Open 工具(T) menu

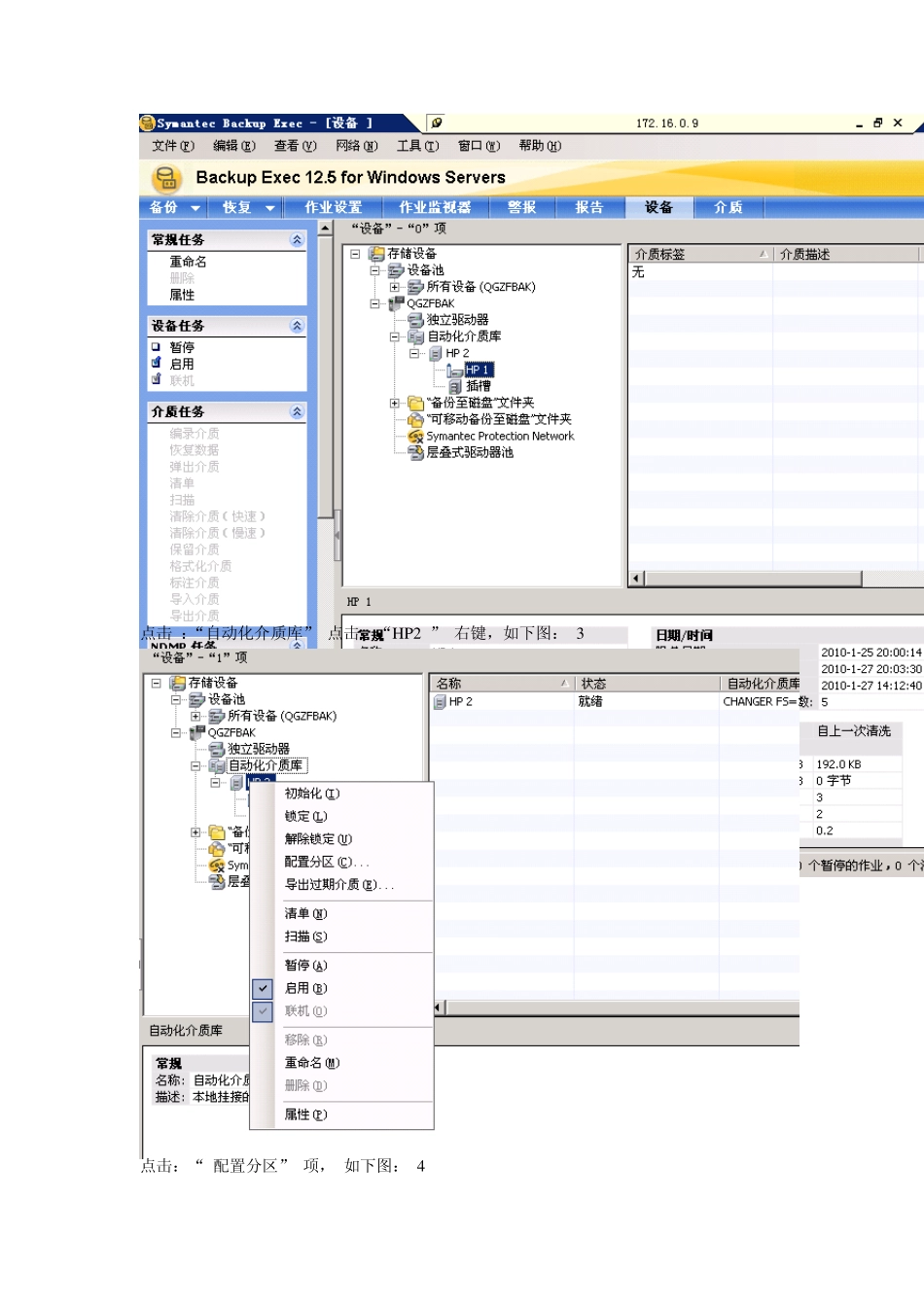418,146
